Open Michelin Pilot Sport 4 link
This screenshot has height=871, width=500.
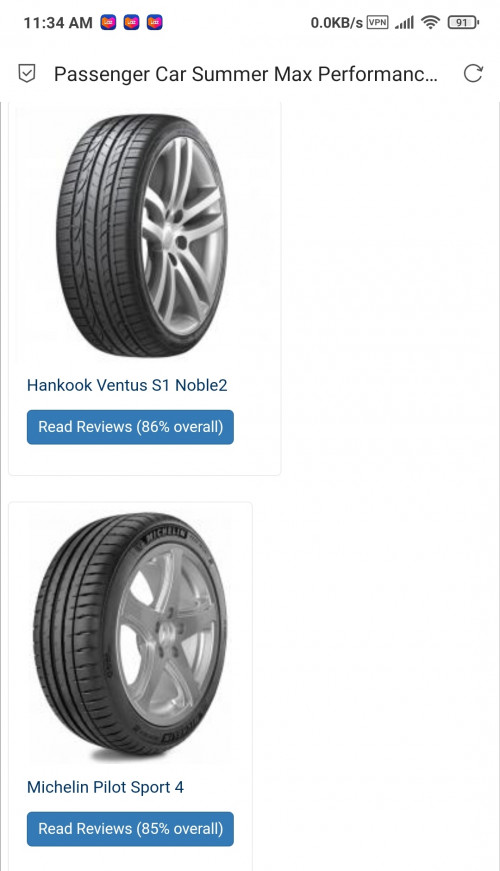click(106, 787)
